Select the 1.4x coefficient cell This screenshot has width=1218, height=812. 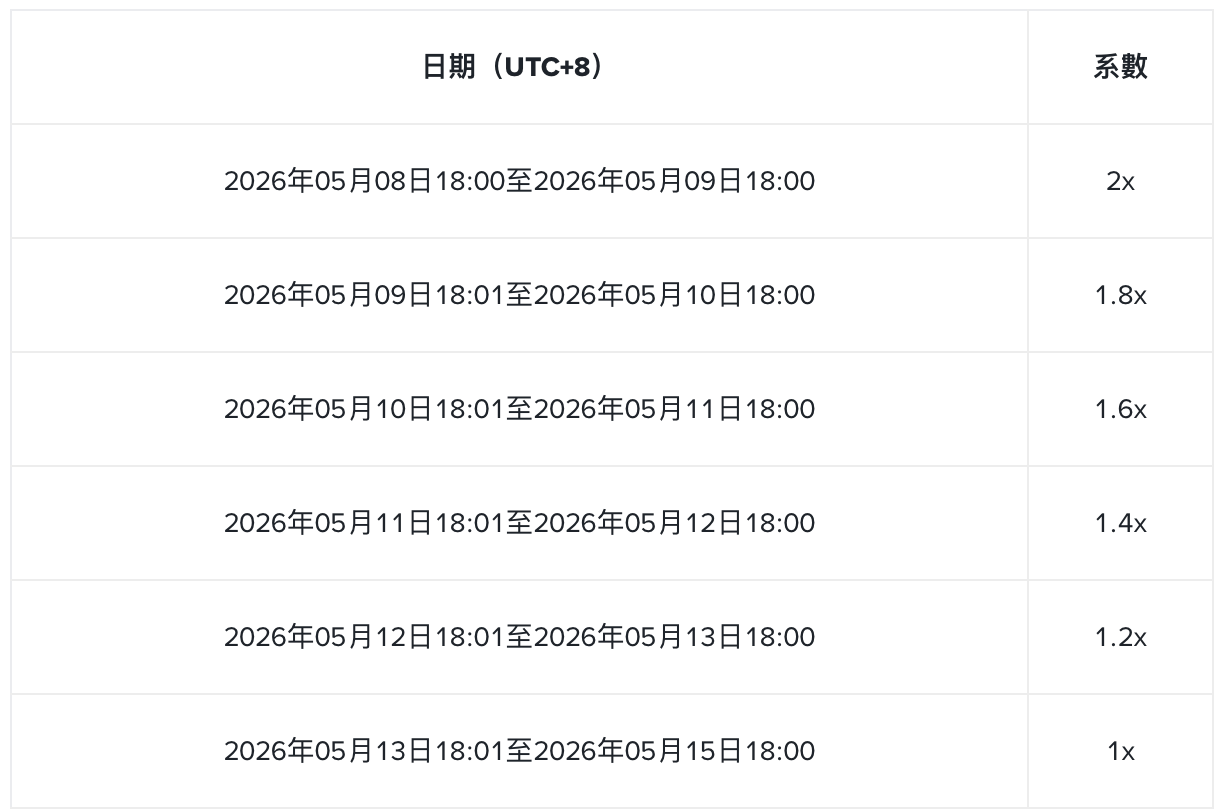1120,523
